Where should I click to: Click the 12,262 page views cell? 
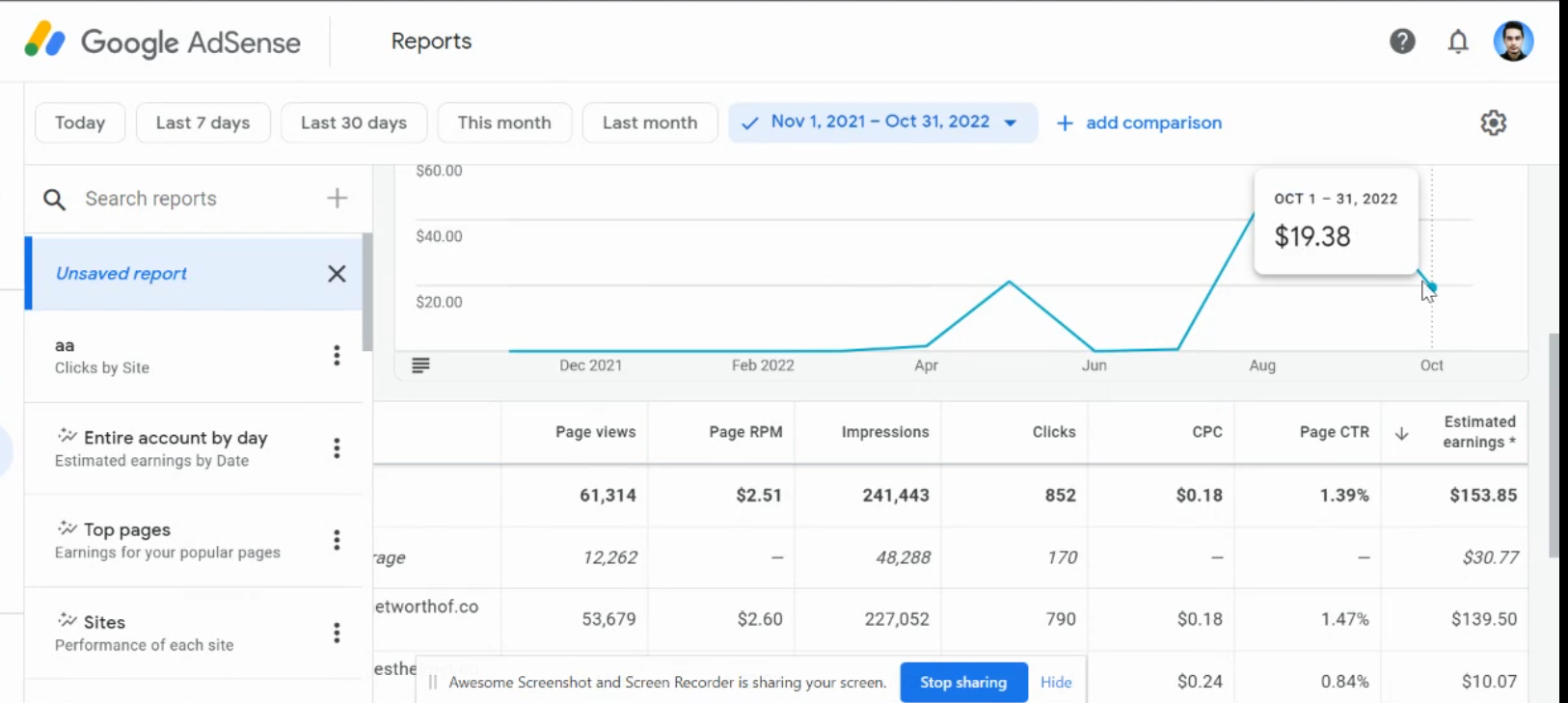[609, 557]
